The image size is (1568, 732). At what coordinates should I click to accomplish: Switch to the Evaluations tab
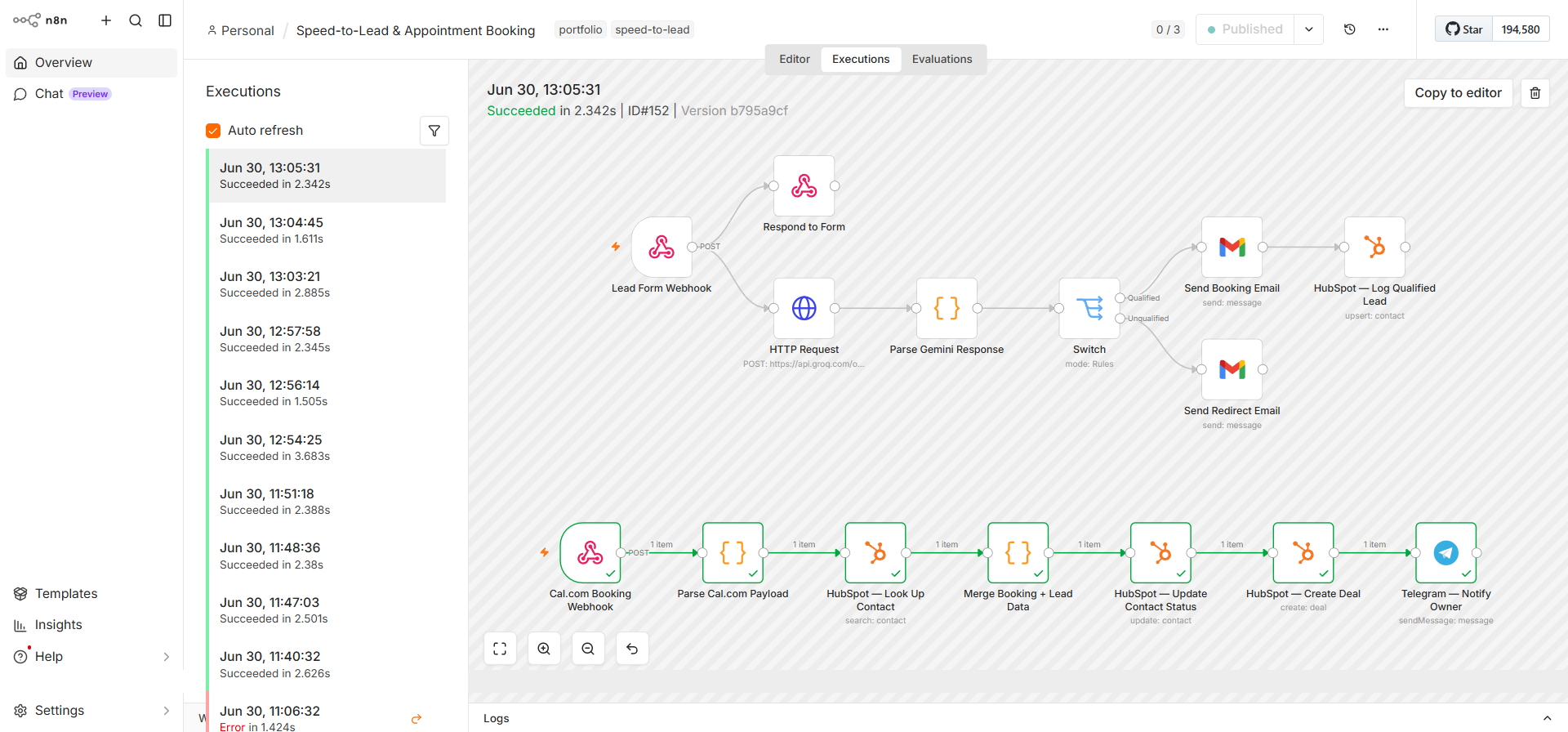pos(942,60)
